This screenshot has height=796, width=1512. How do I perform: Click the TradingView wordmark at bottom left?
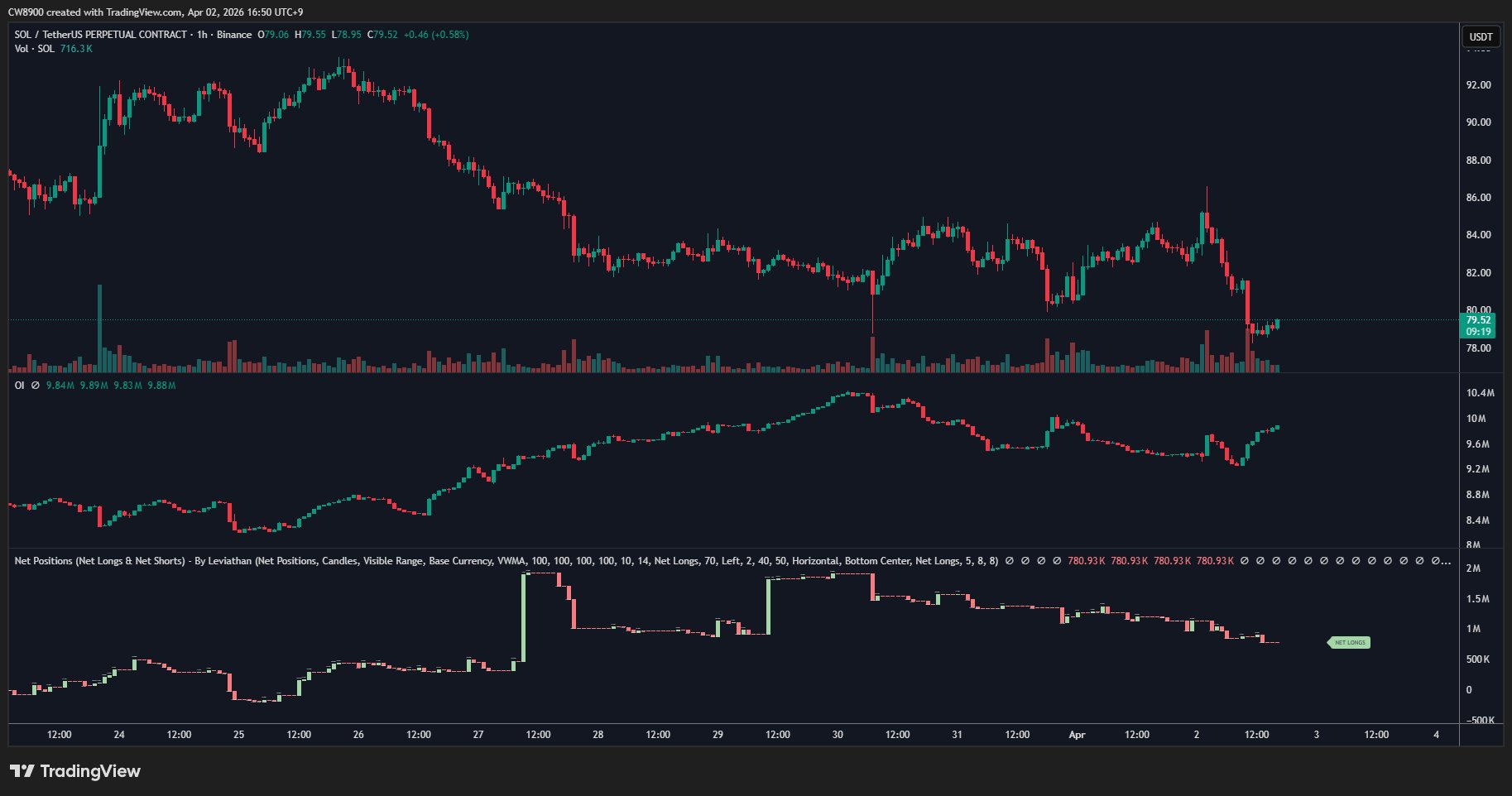[x=90, y=771]
